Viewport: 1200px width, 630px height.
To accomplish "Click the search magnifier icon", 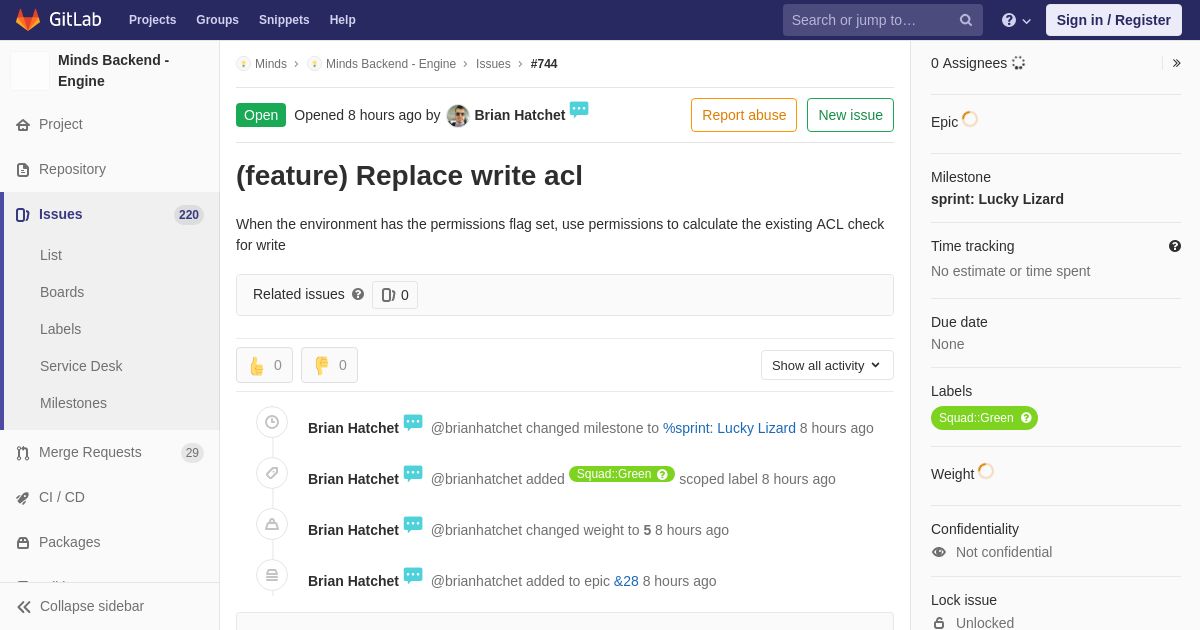I will click(965, 20).
